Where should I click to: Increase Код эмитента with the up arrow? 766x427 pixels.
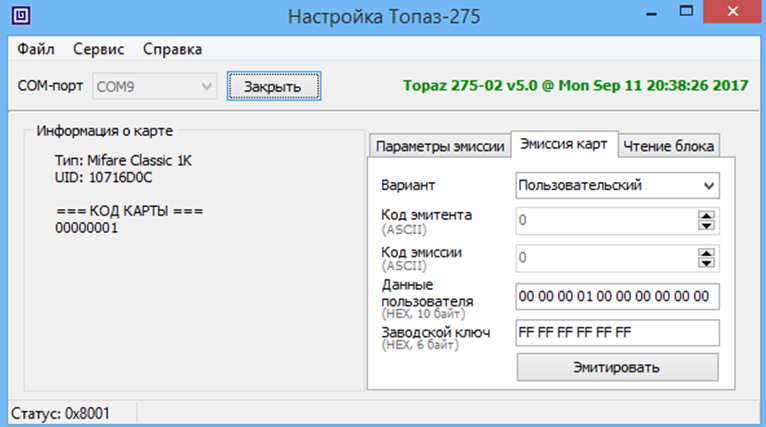706,215
